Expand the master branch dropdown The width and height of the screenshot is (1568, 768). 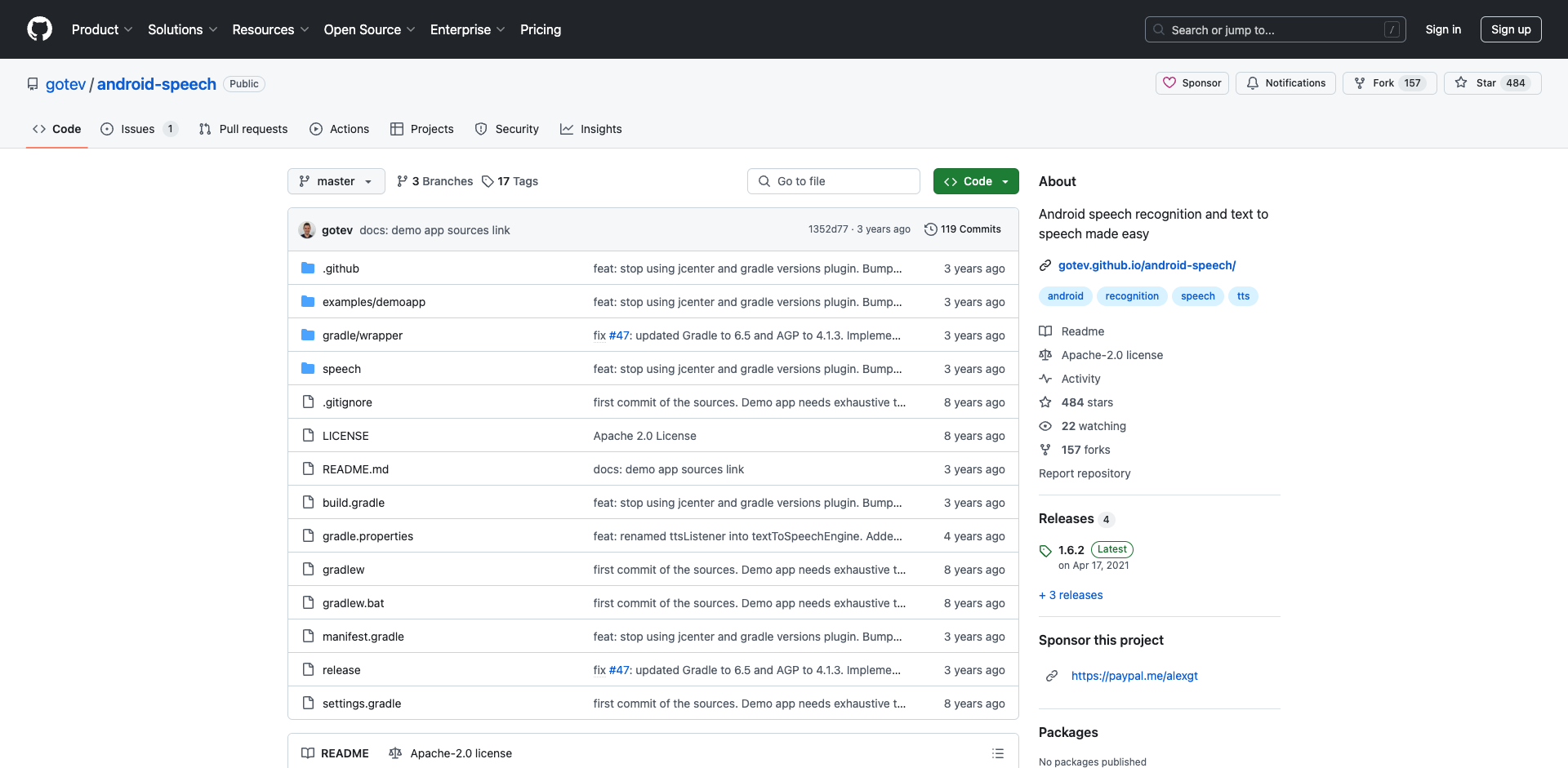pos(336,181)
